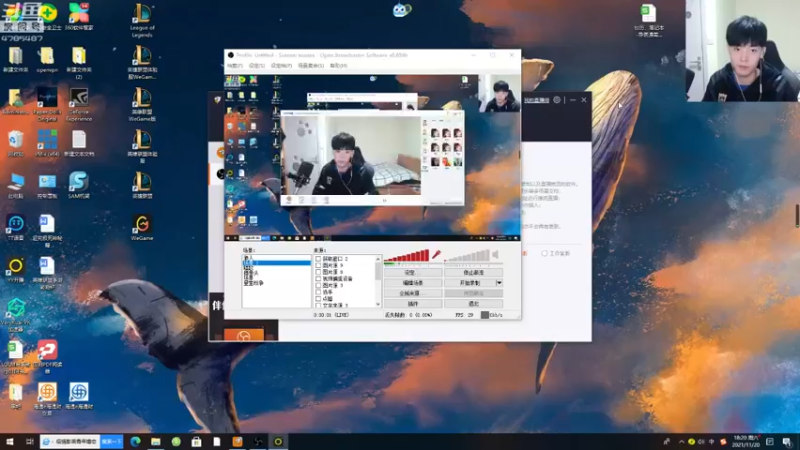Image resolution: width=800 pixels, height=450 pixels.
Task: Open File Explorer from taskbar
Action: [156, 441]
